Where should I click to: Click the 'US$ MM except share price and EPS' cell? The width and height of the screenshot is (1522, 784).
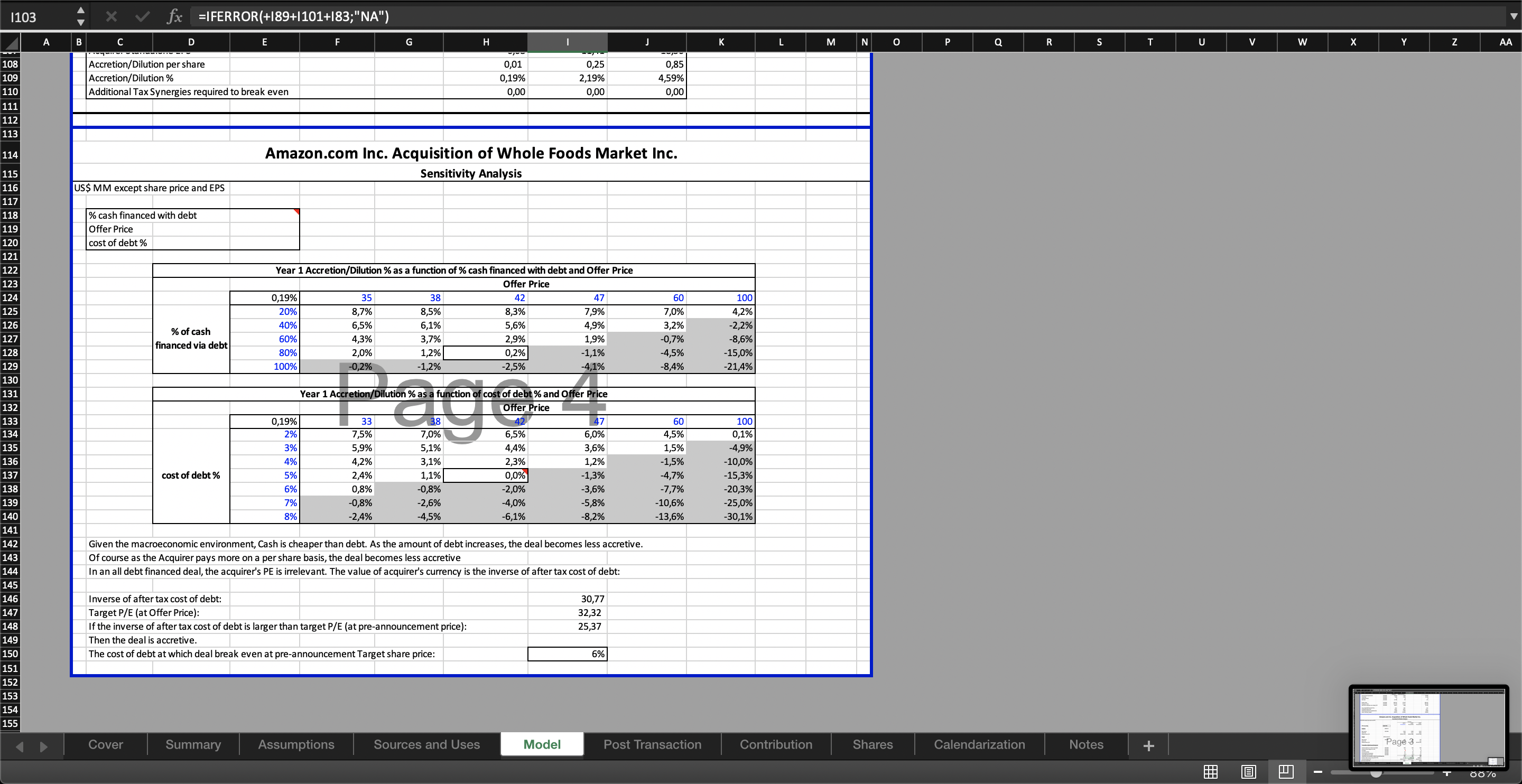coord(150,188)
